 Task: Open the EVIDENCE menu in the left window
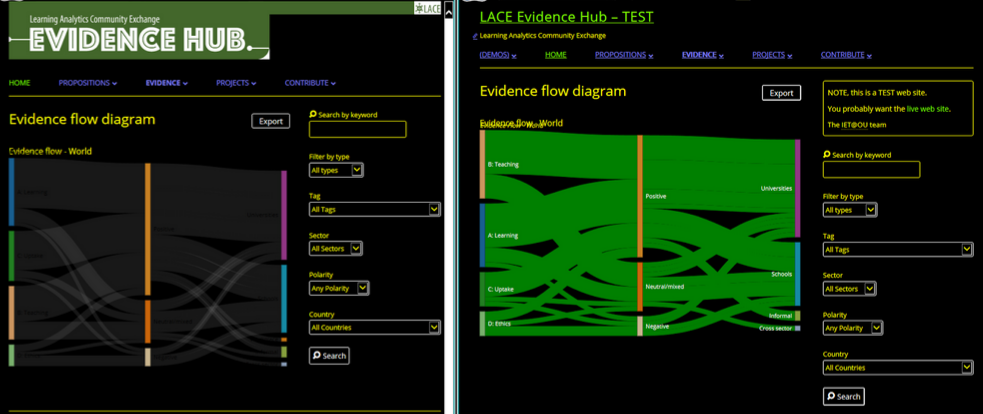click(166, 83)
